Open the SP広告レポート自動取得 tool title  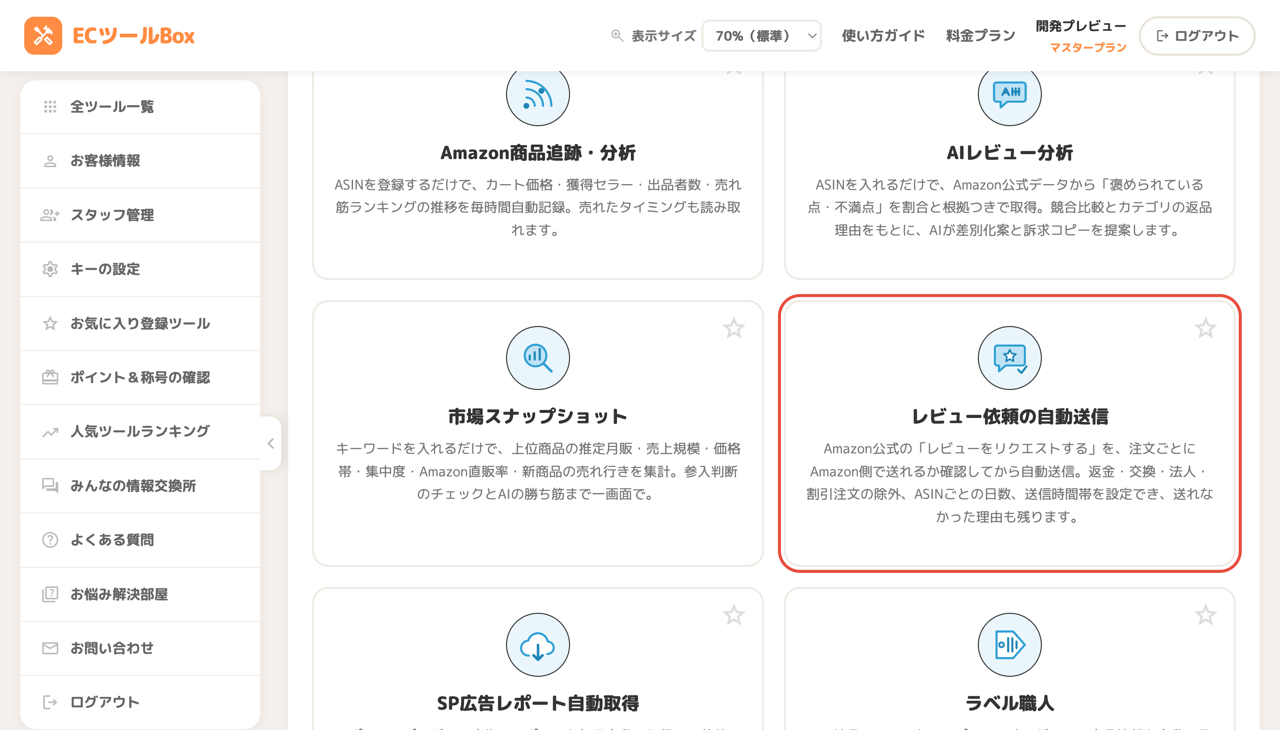point(538,703)
